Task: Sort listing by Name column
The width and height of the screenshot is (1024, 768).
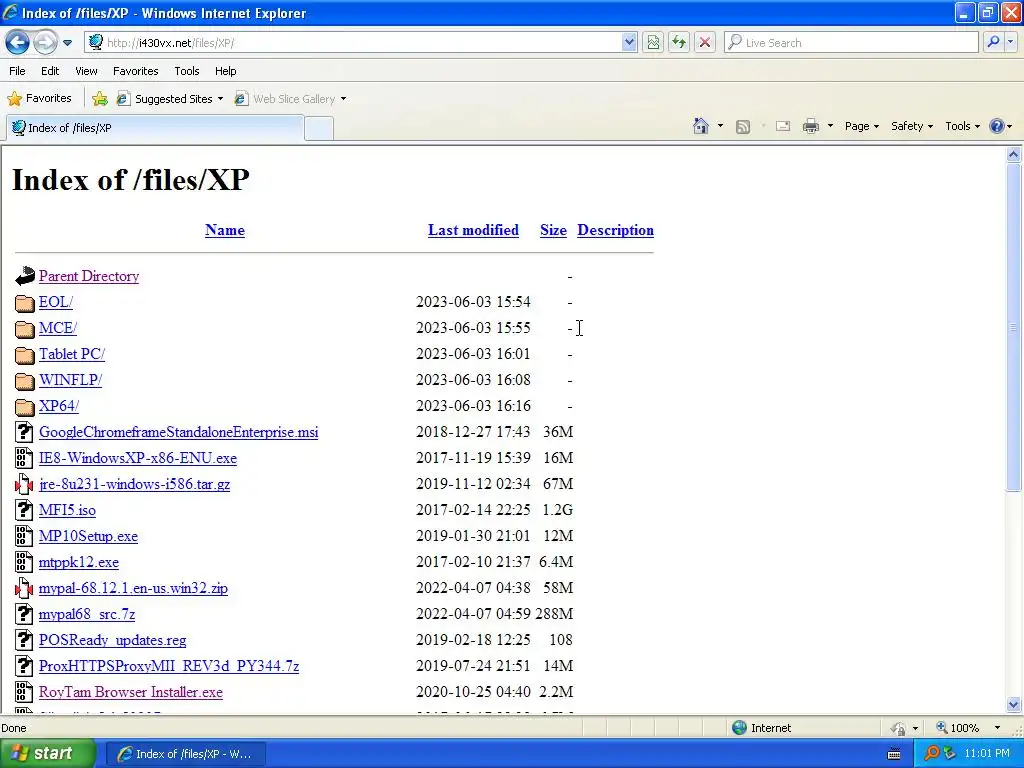Action: (225, 230)
